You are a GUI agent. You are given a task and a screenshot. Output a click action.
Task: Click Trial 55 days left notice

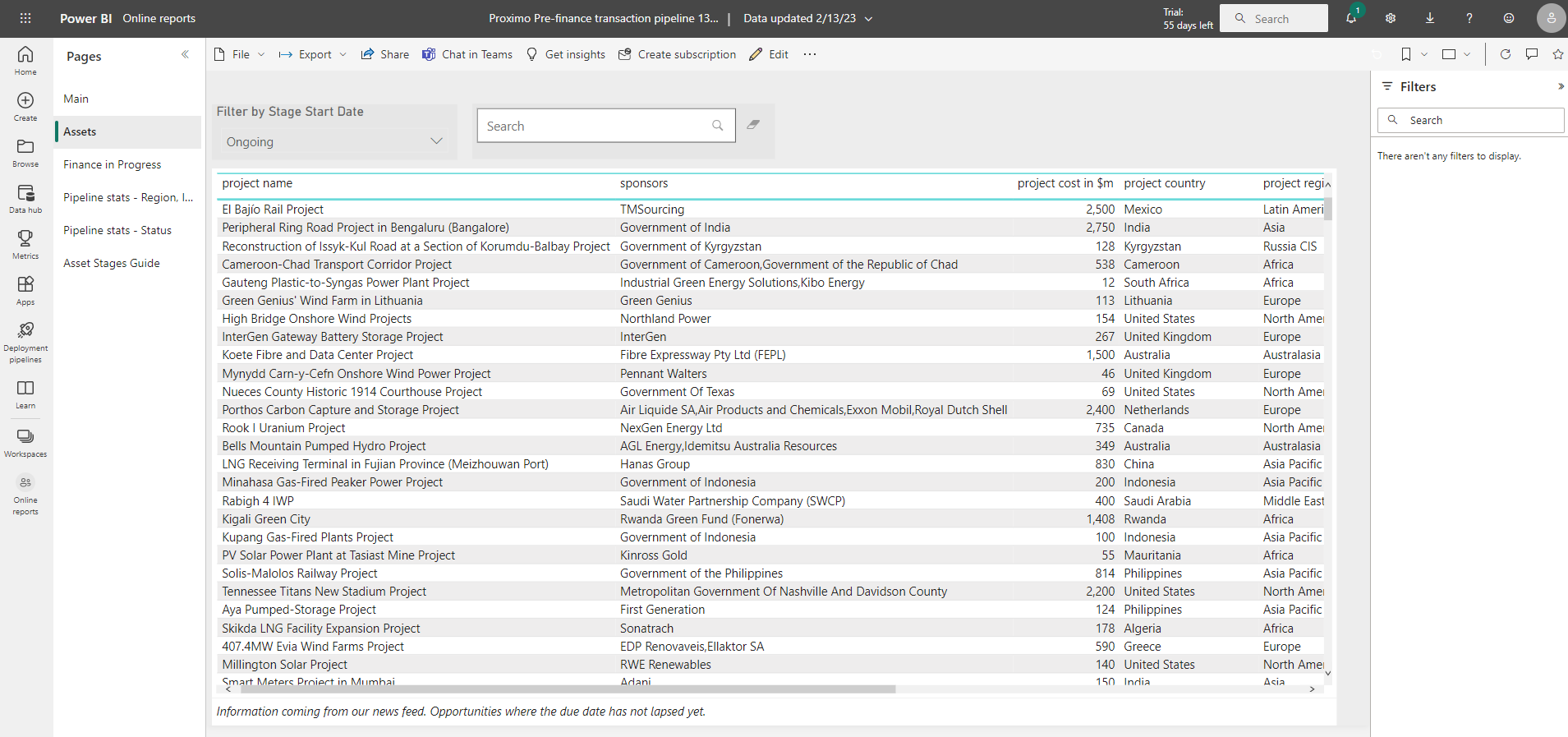click(1188, 18)
